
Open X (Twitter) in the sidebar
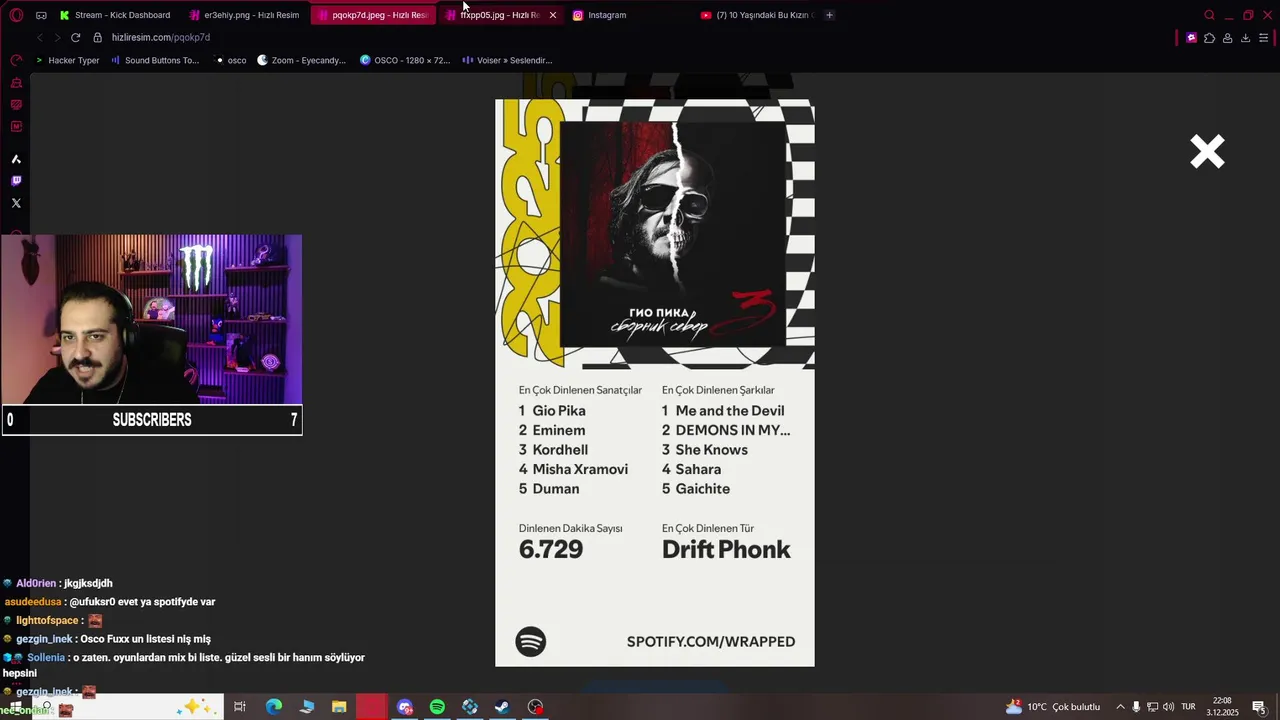coord(16,203)
